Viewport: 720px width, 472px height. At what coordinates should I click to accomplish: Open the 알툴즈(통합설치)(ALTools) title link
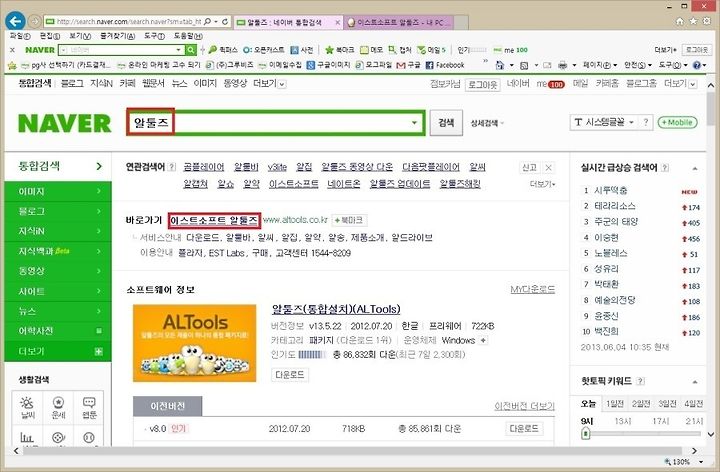tap(336, 309)
